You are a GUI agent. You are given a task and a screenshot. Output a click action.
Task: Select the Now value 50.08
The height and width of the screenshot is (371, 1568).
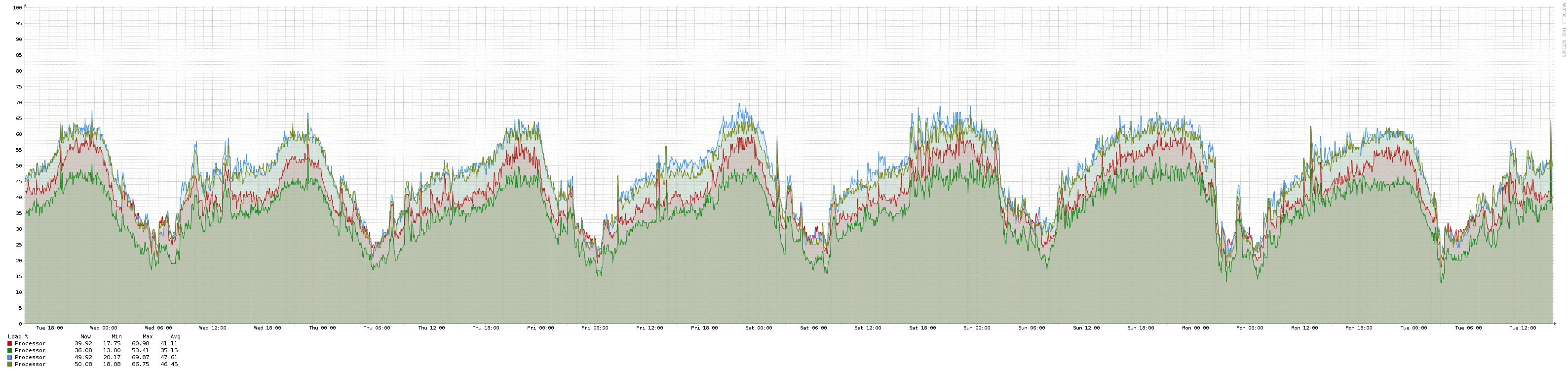[x=83, y=364]
